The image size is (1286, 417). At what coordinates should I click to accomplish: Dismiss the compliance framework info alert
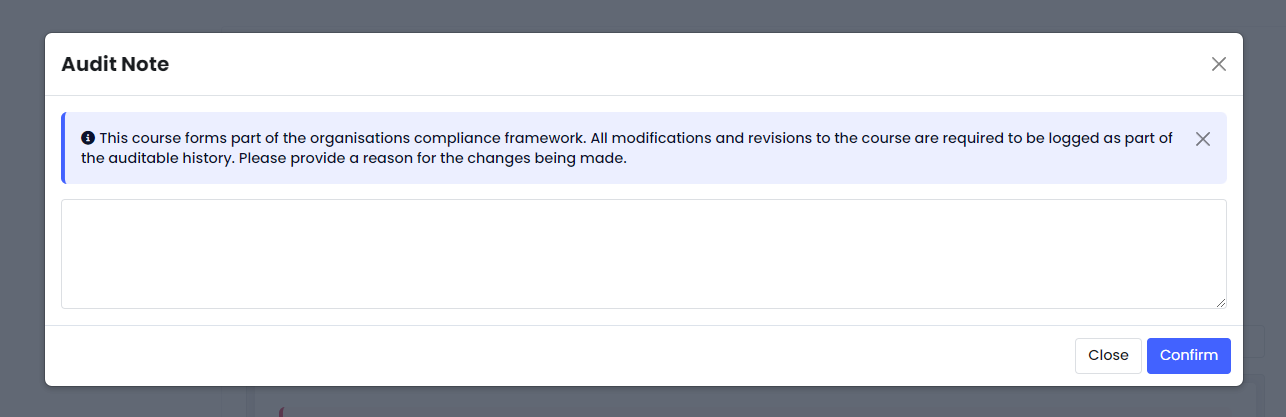1203,139
